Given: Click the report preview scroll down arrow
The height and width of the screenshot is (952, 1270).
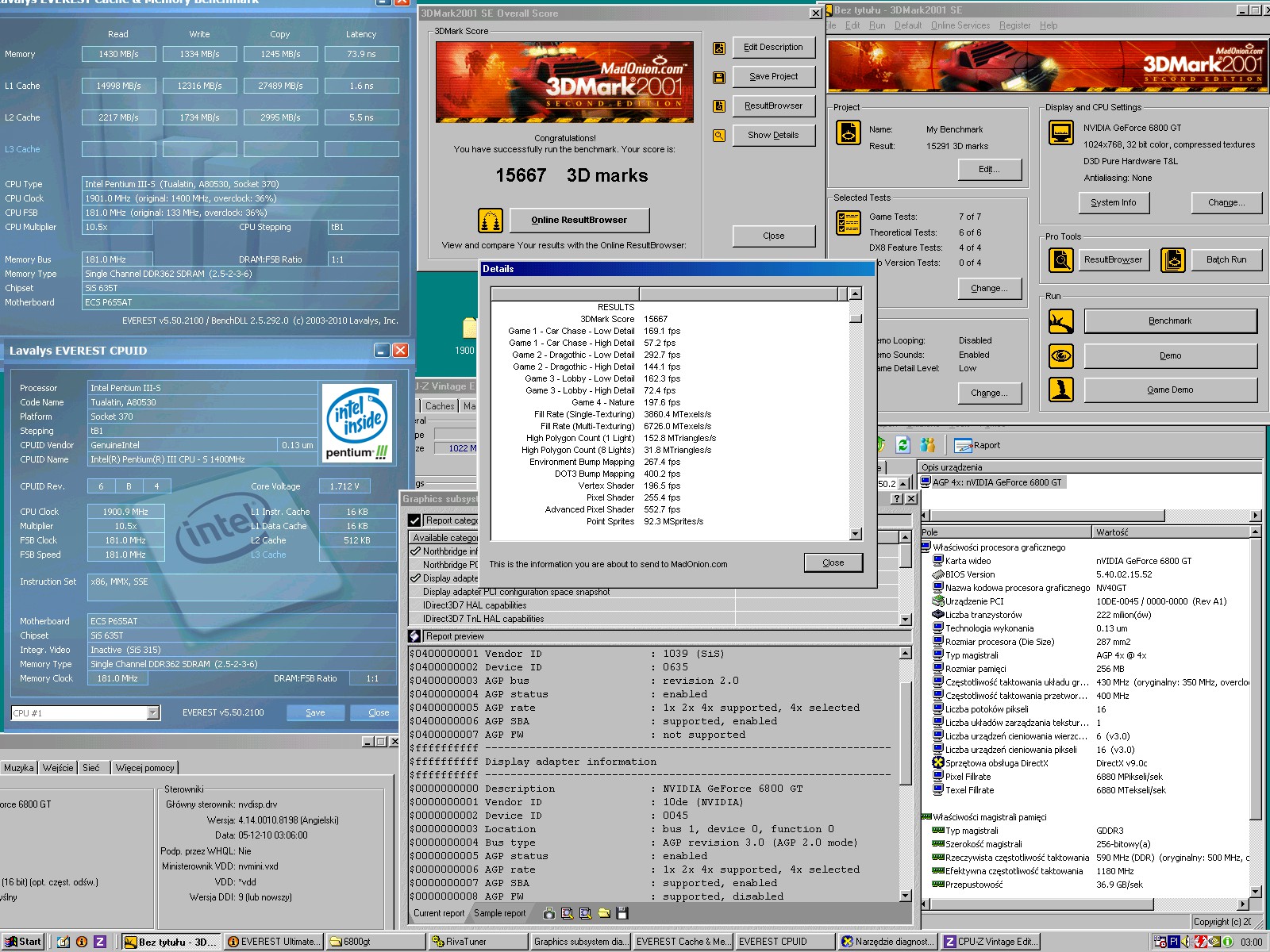Looking at the screenshot, I should (x=906, y=896).
